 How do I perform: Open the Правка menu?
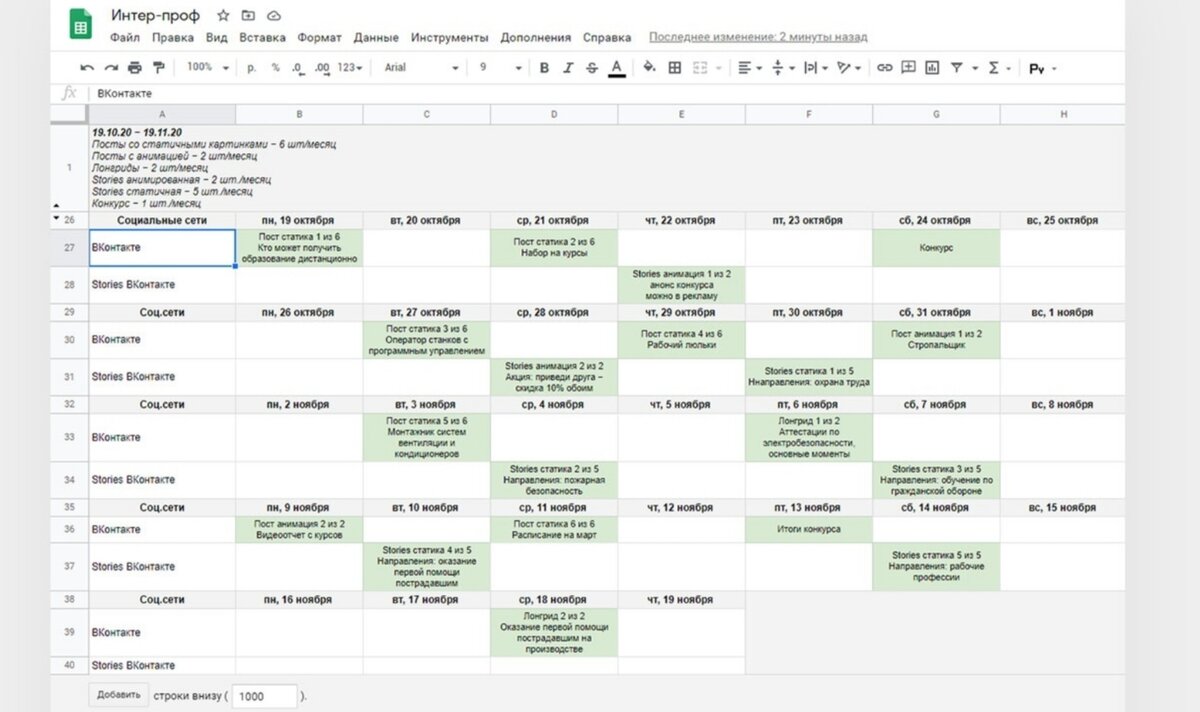pos(173,37)
